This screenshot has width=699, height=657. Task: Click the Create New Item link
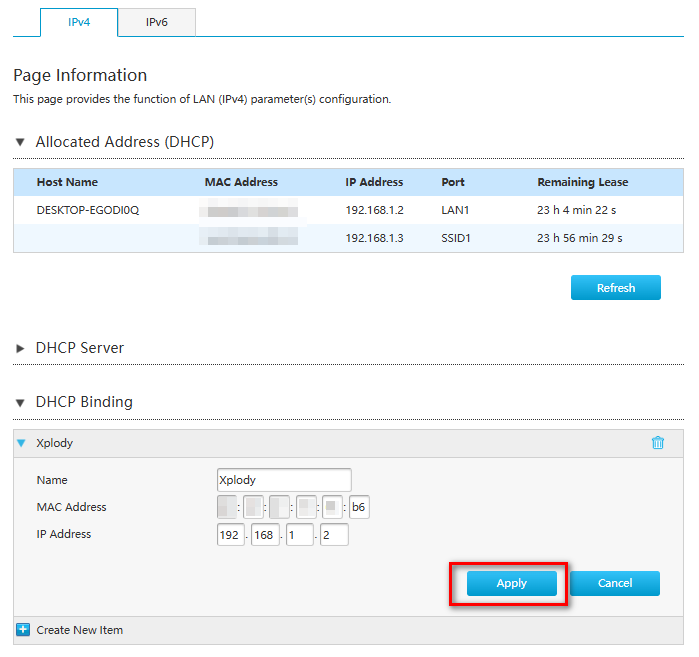pos(79,630)
